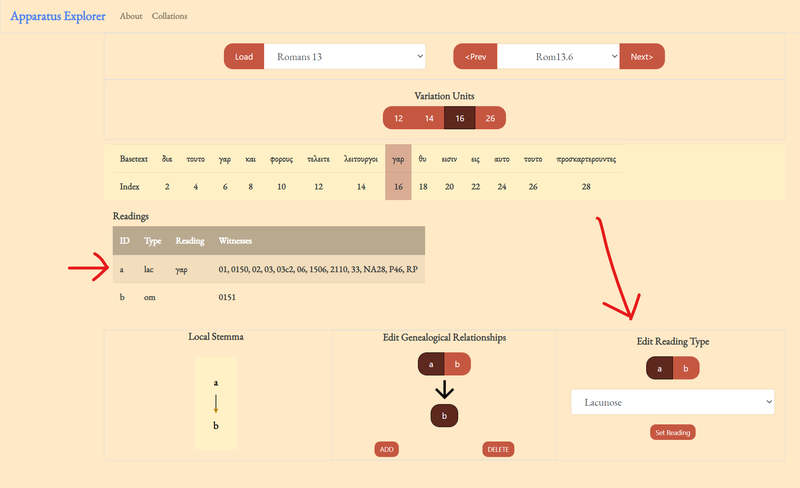Click the ADD relationship button
The image size is (800, 488).
coord(387,450)
